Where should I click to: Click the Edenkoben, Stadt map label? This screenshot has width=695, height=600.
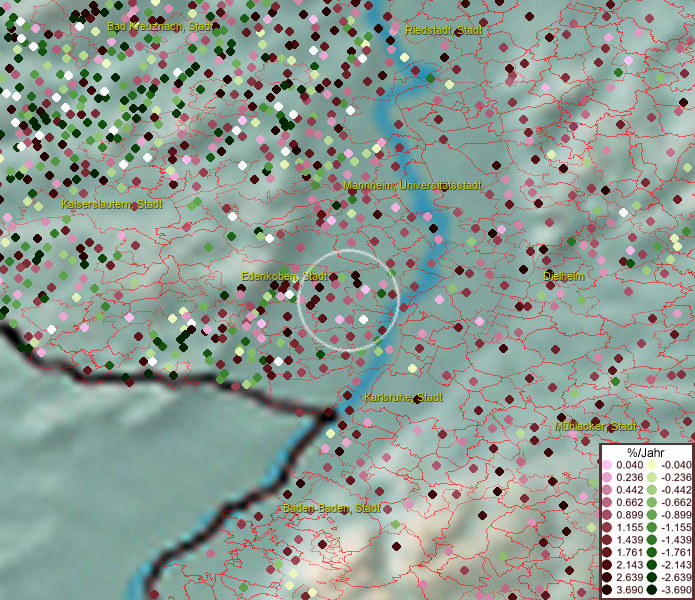pos(284,277)
